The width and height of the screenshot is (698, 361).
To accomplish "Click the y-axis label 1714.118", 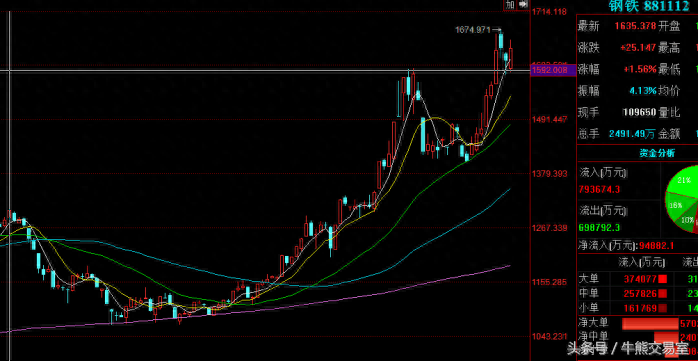I will click(549, 12).
